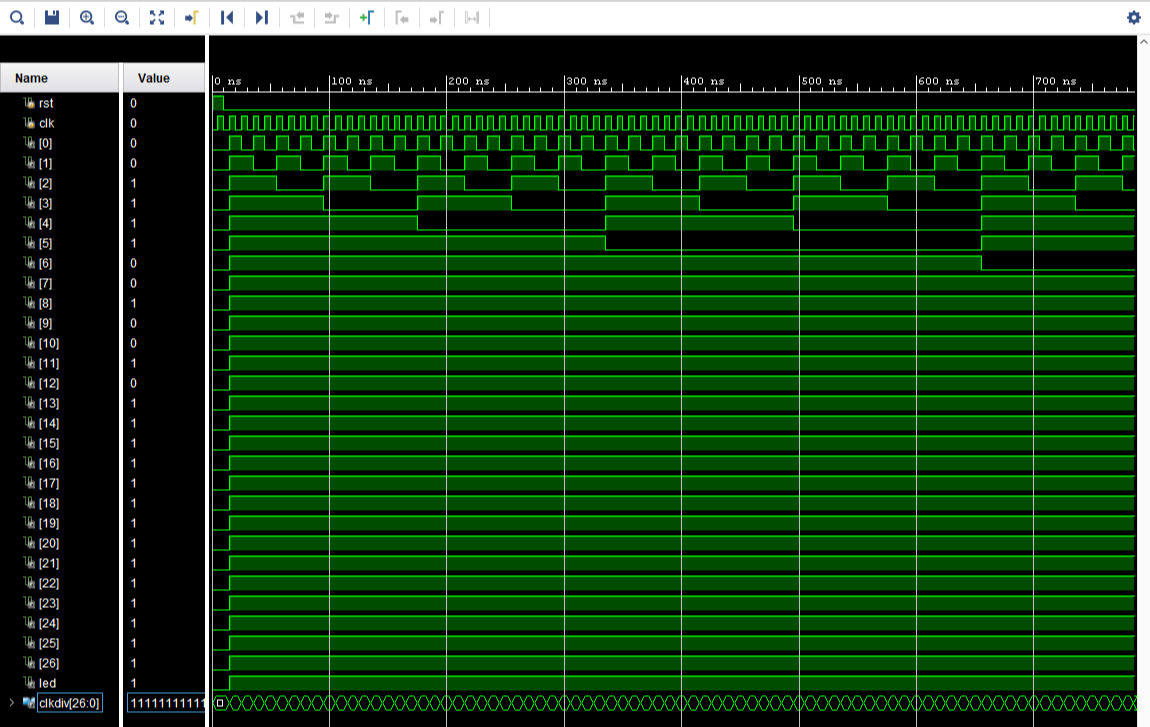
Task: Select the clkdiv value field showing 11111111111
Action: (165, 703)
